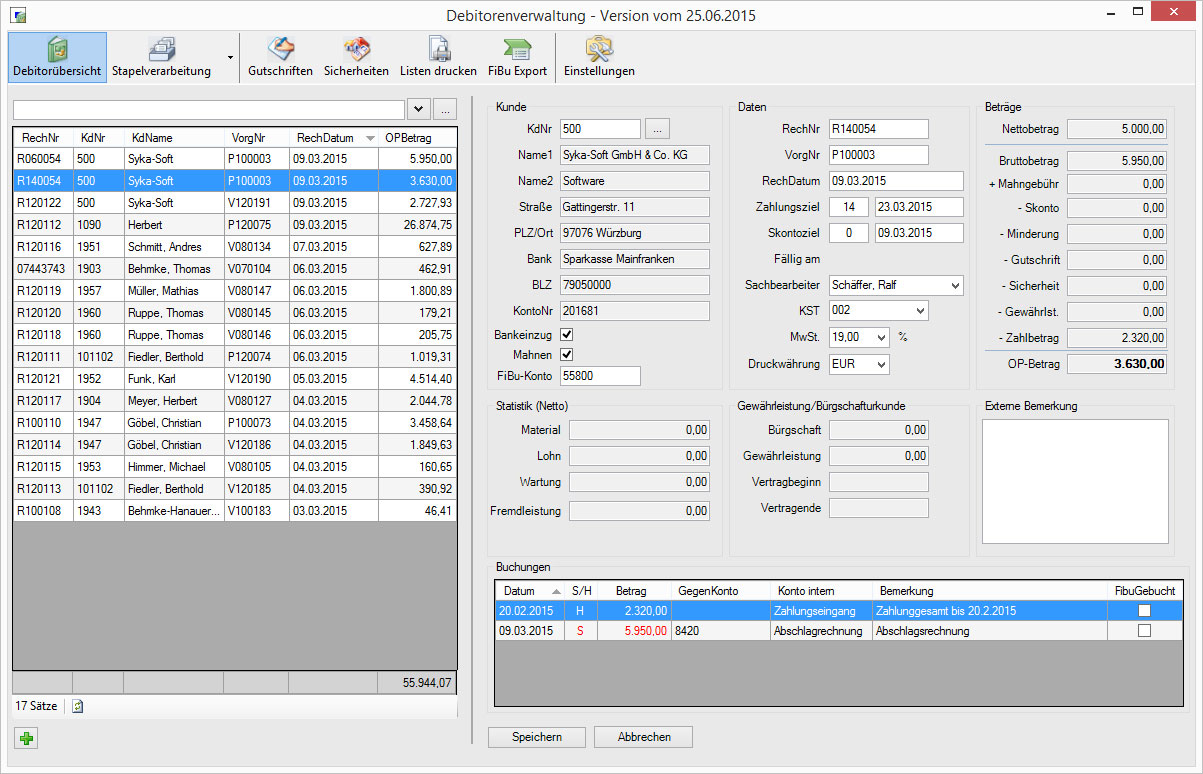Open Gutschriften from the toolbar
1203x774 pixels.
coord(280,50)
